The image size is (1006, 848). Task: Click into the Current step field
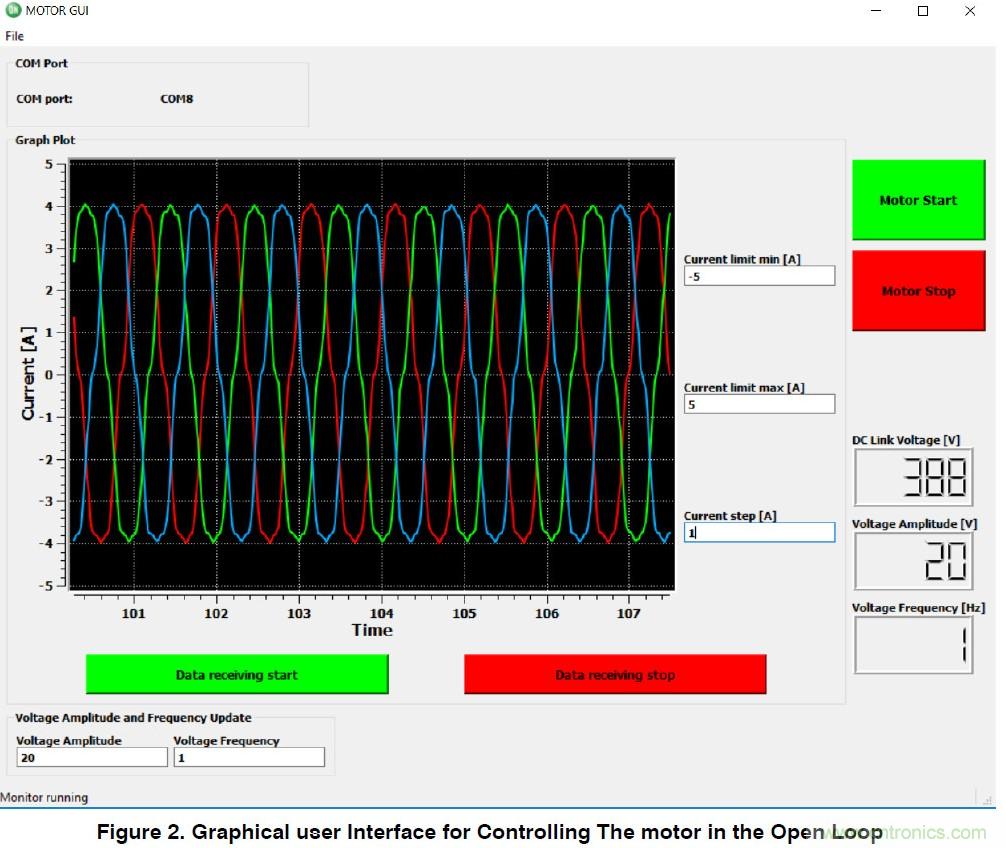click(759, 533)
